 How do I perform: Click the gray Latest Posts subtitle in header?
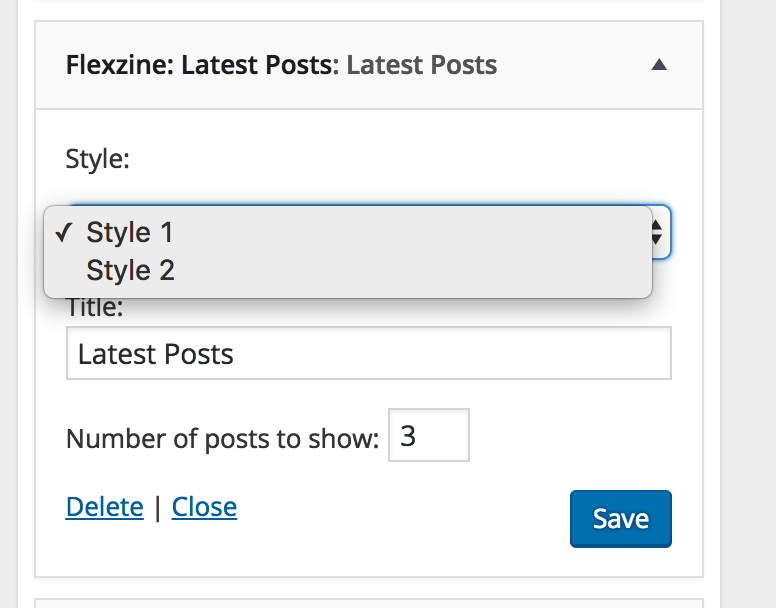(422, 65)
